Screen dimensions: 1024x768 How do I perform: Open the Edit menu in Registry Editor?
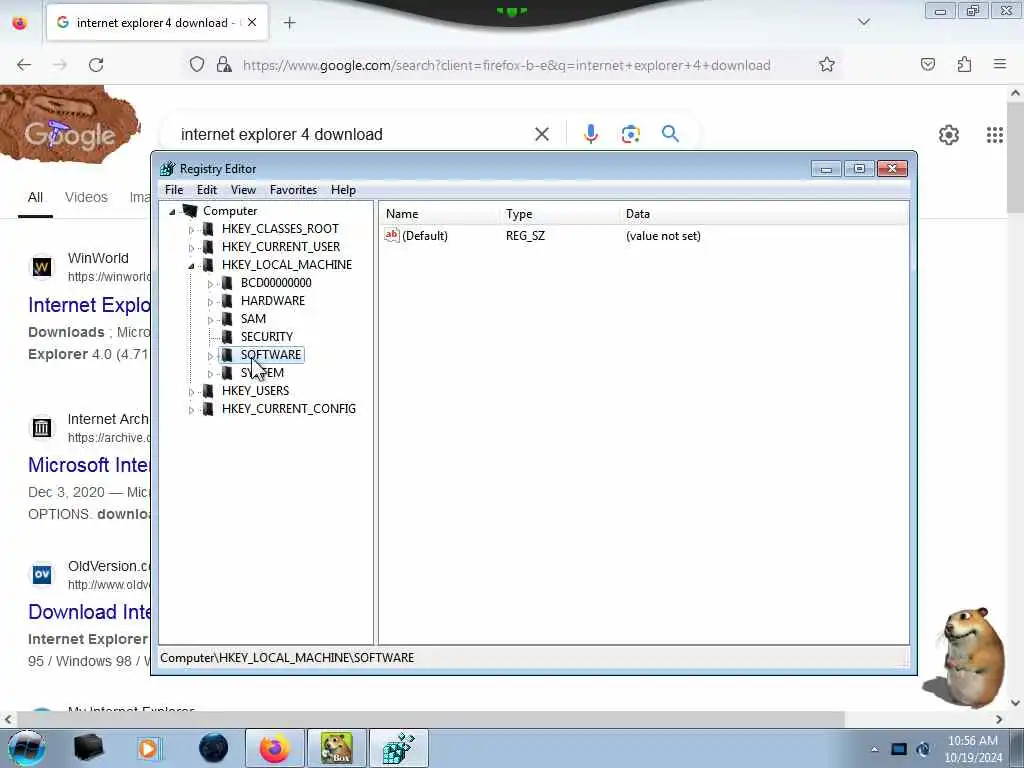(206, 190)
